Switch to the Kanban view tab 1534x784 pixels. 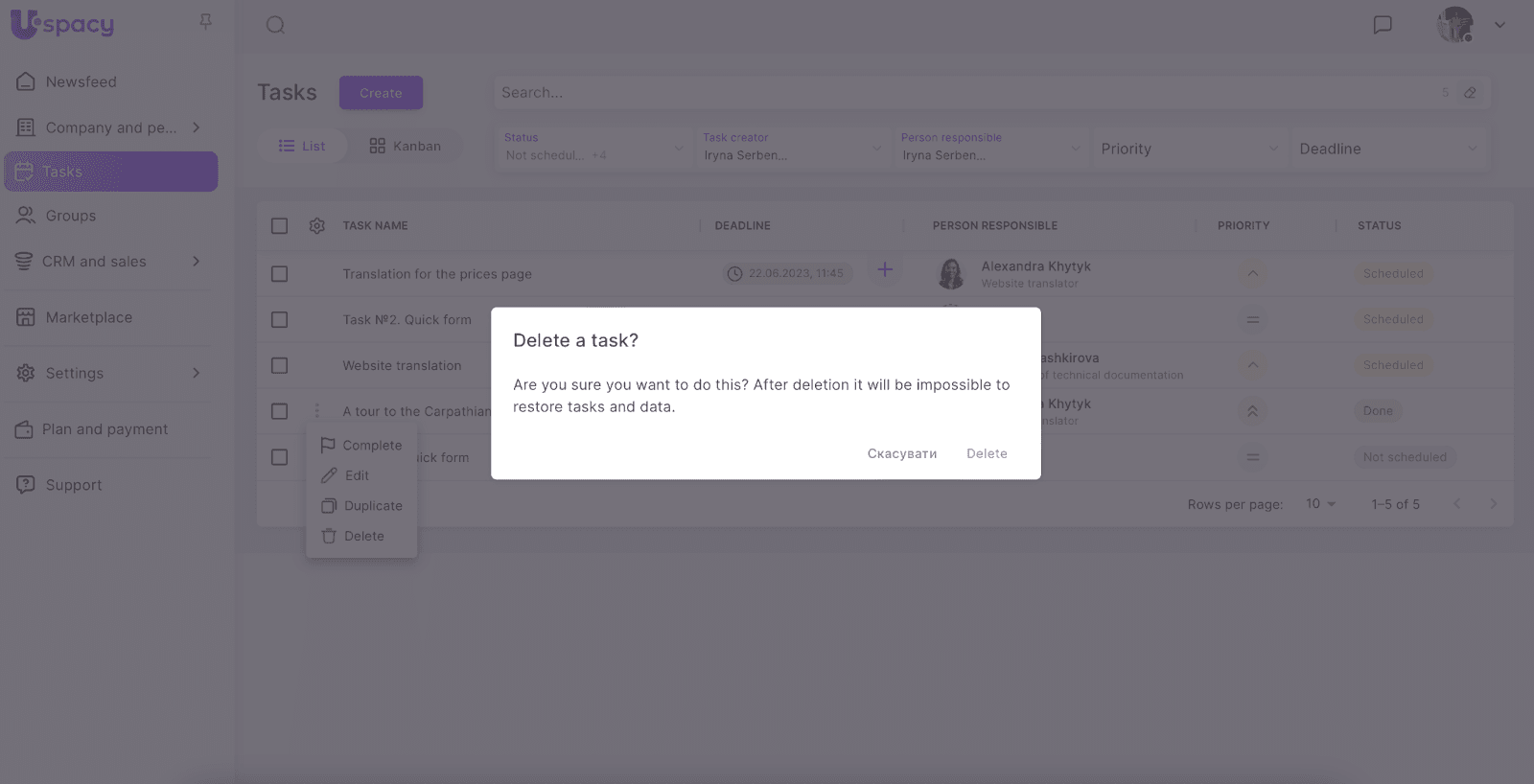point(406,147)
